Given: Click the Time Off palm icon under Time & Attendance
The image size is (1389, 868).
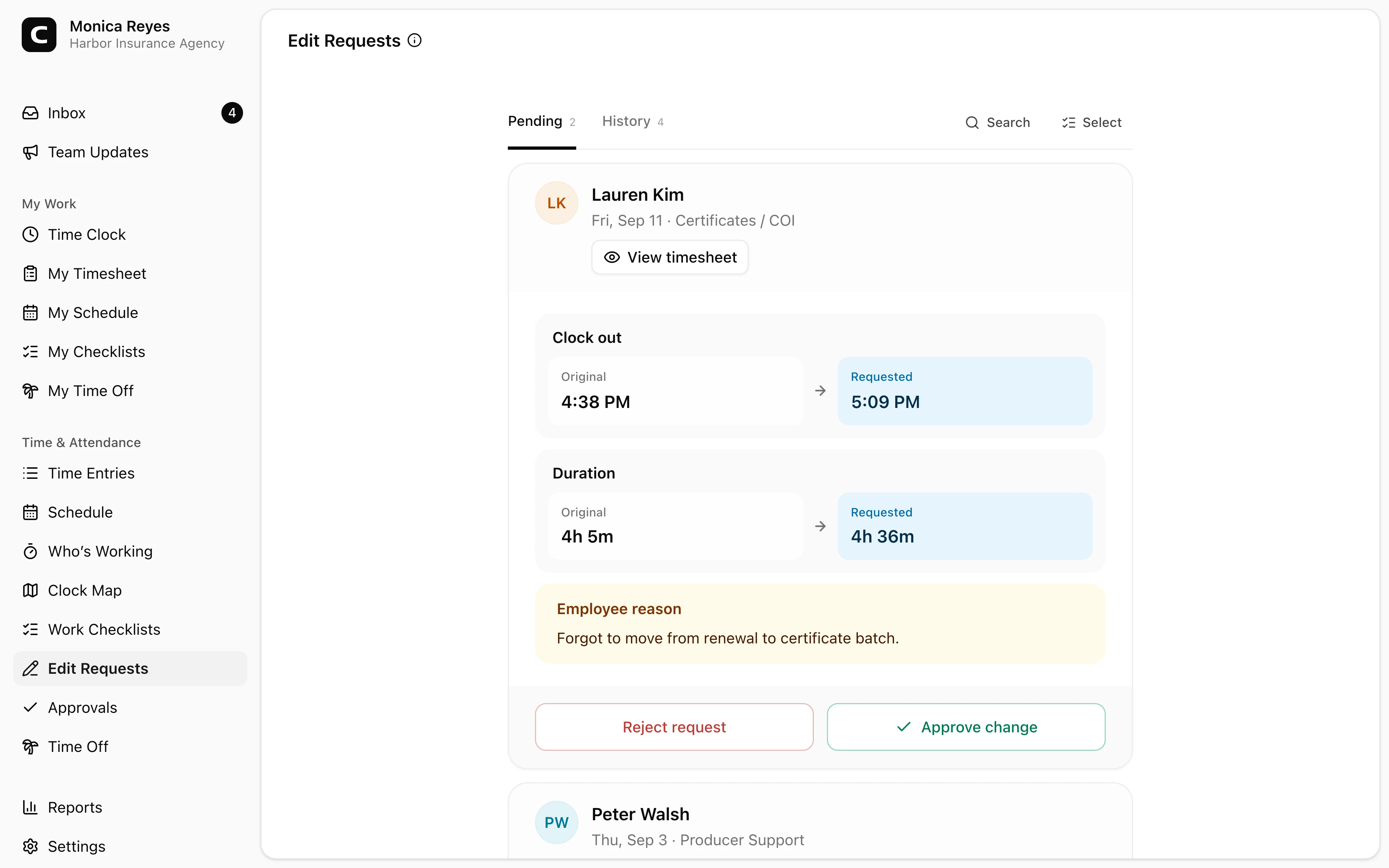Looking at the screenshot, I should 30,747.
